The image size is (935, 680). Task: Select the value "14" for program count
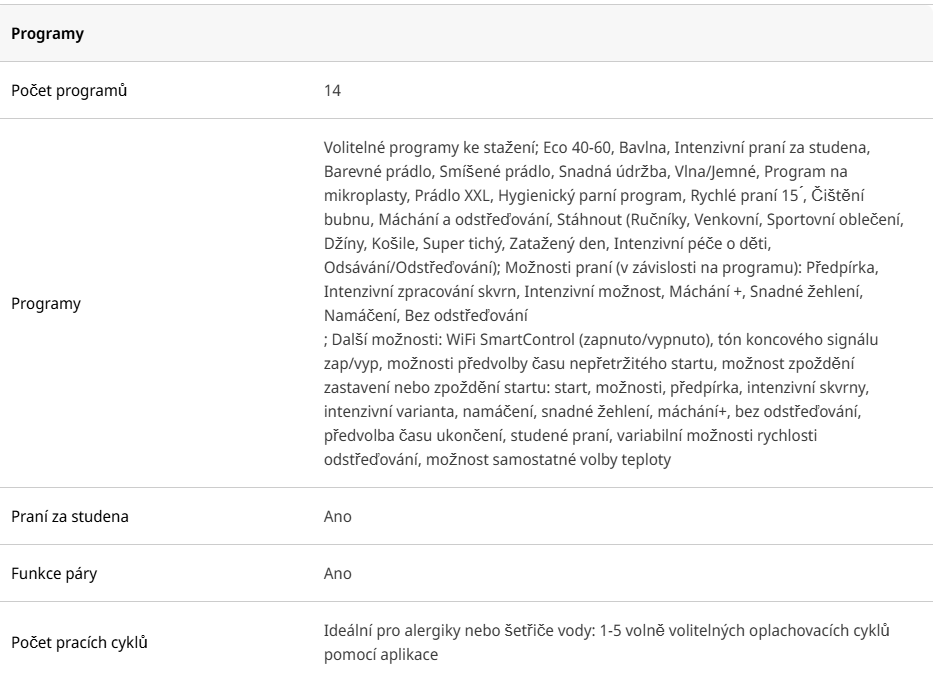(x=333, y=91)
